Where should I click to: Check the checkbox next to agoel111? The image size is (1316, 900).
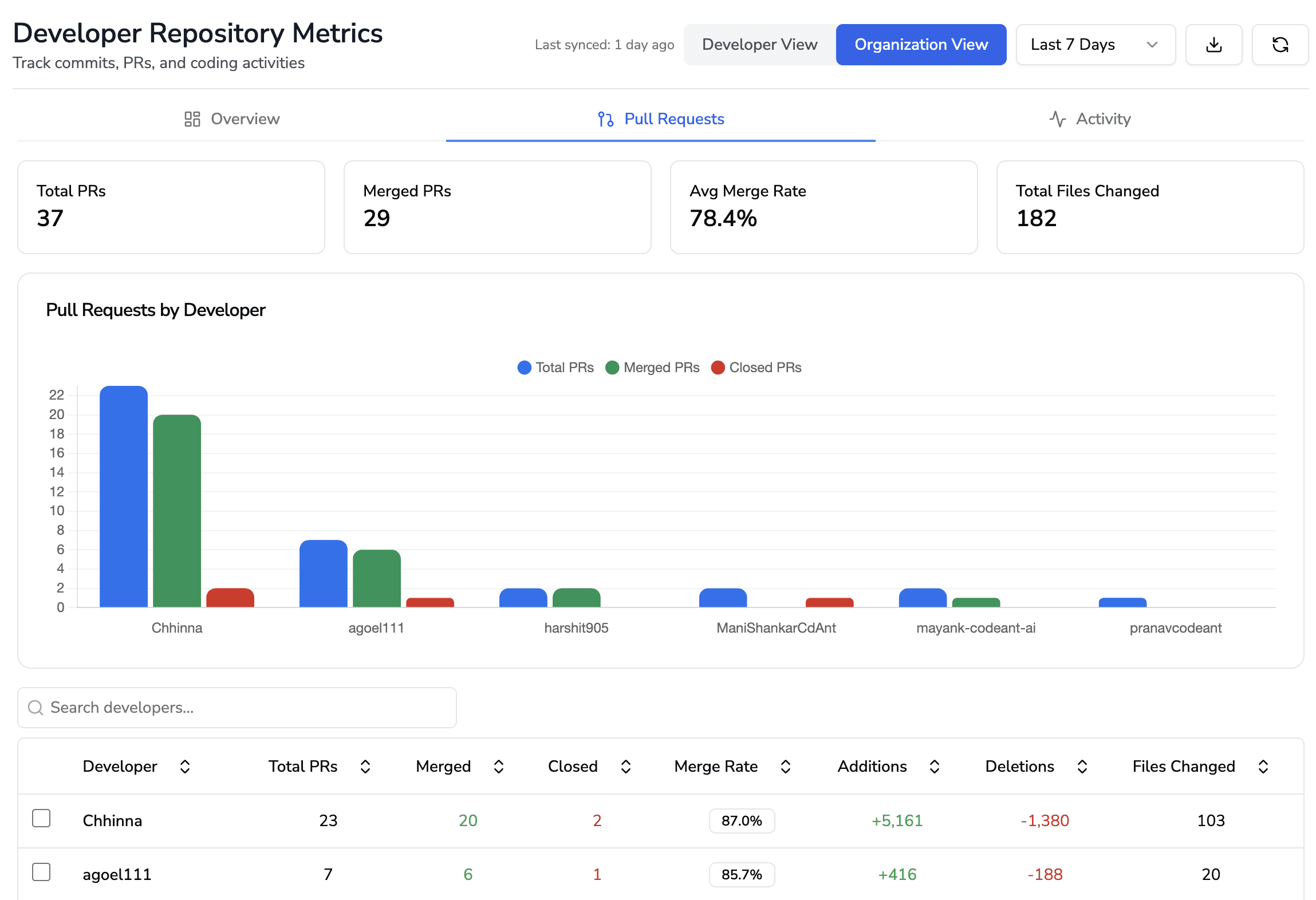click(x=41, y=873)
